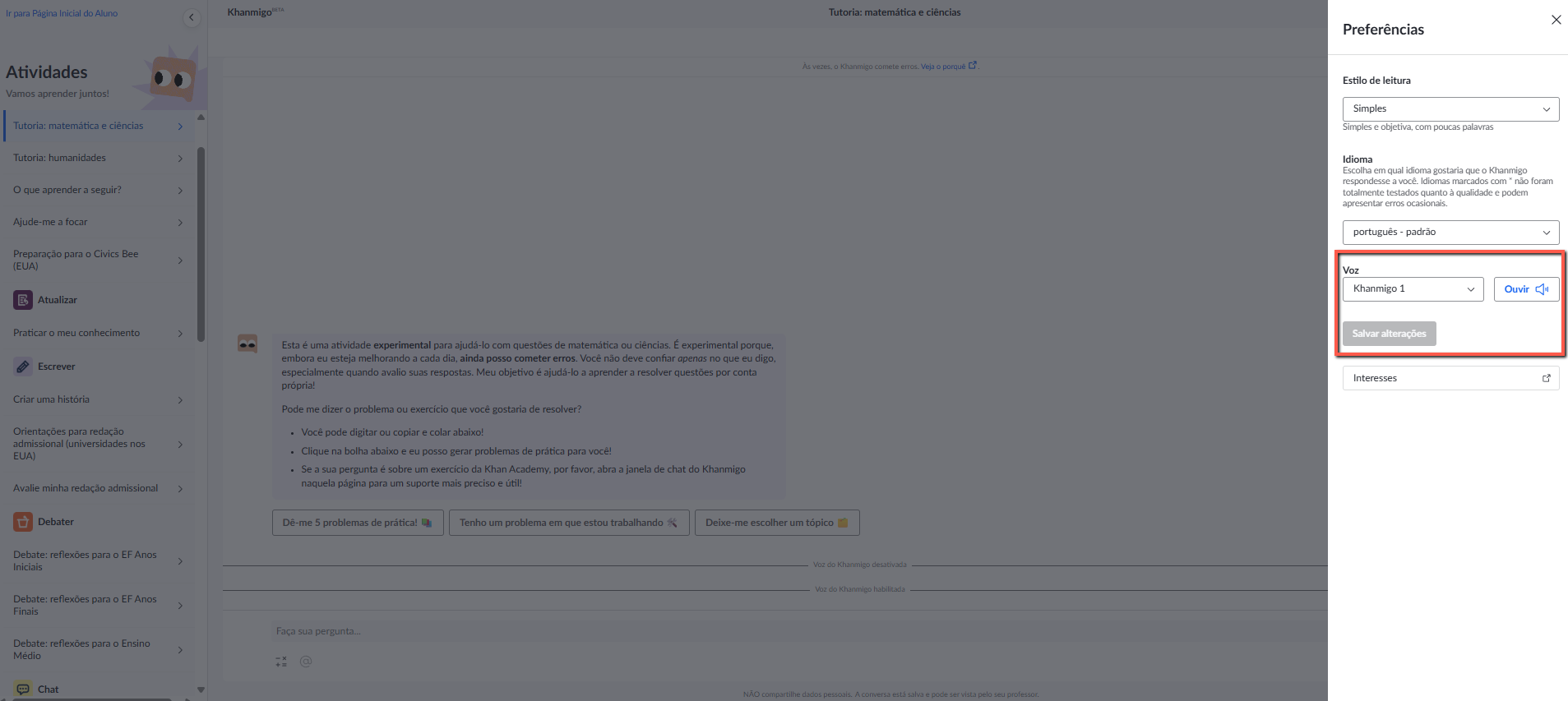The width and height of the screenshot is (1568, 701).
Task: Click the @ mention icon below input
Action: [x=306, y=662]
